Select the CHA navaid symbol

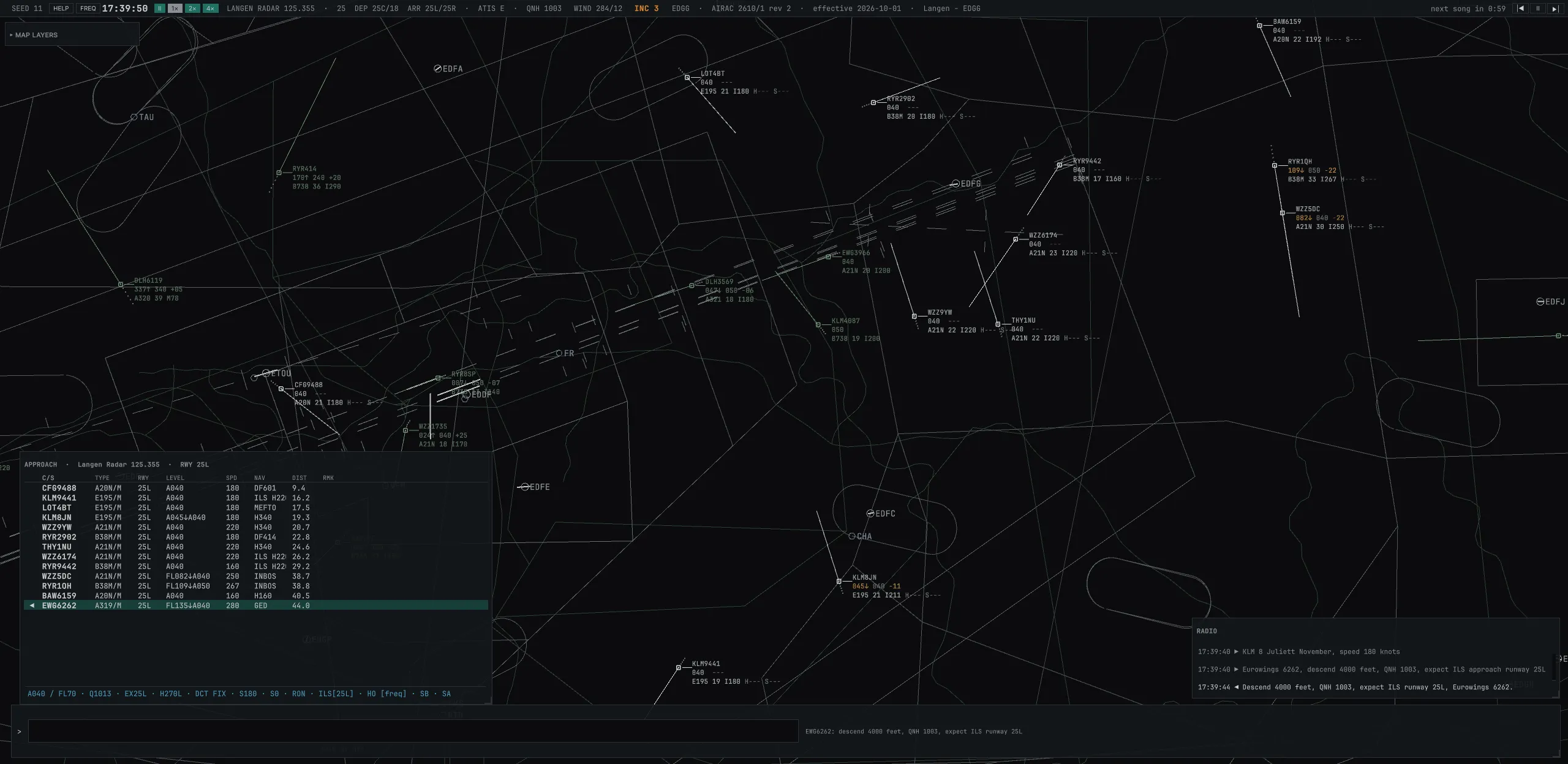pos(852,536)
